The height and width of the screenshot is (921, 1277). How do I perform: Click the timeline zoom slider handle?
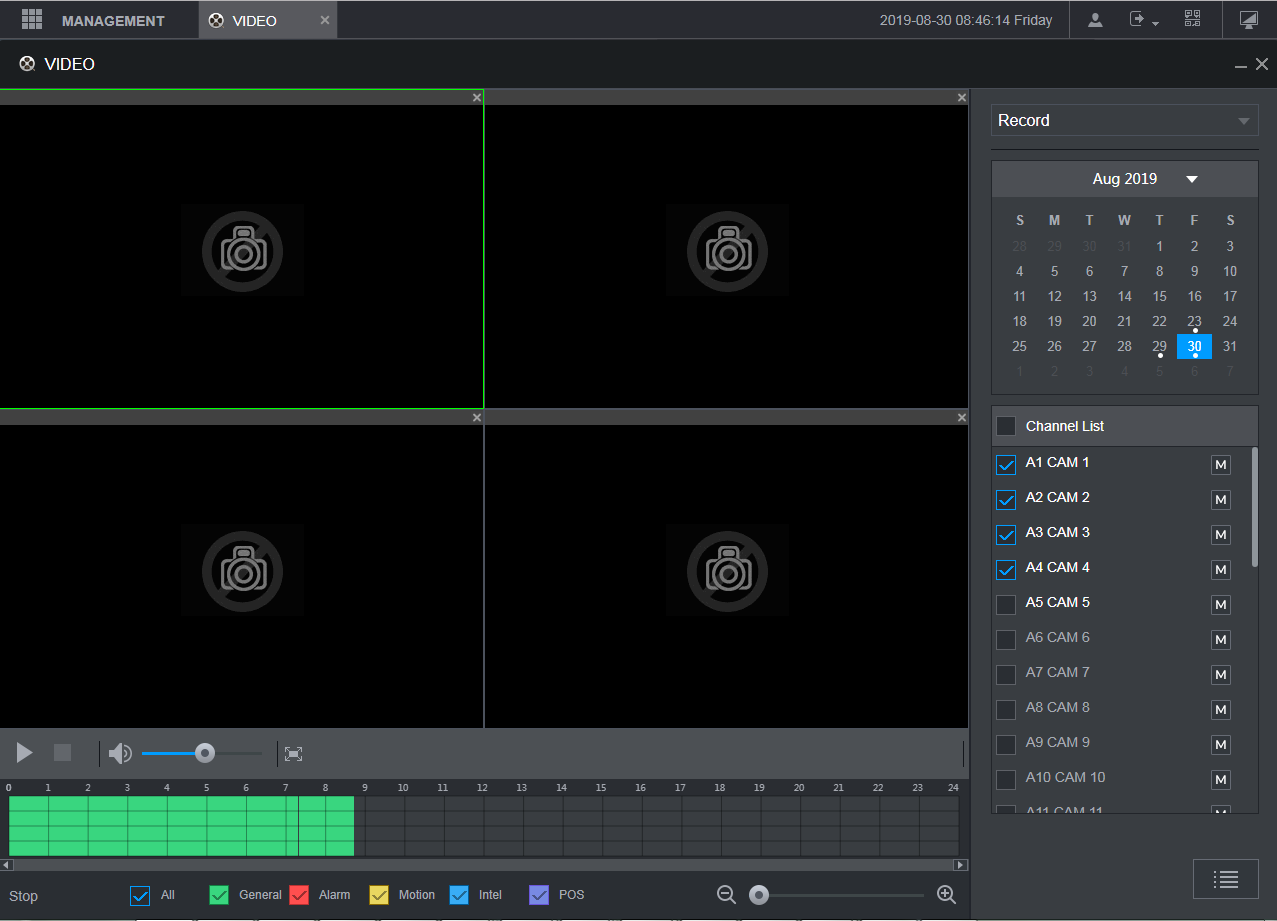click(759, 895)
